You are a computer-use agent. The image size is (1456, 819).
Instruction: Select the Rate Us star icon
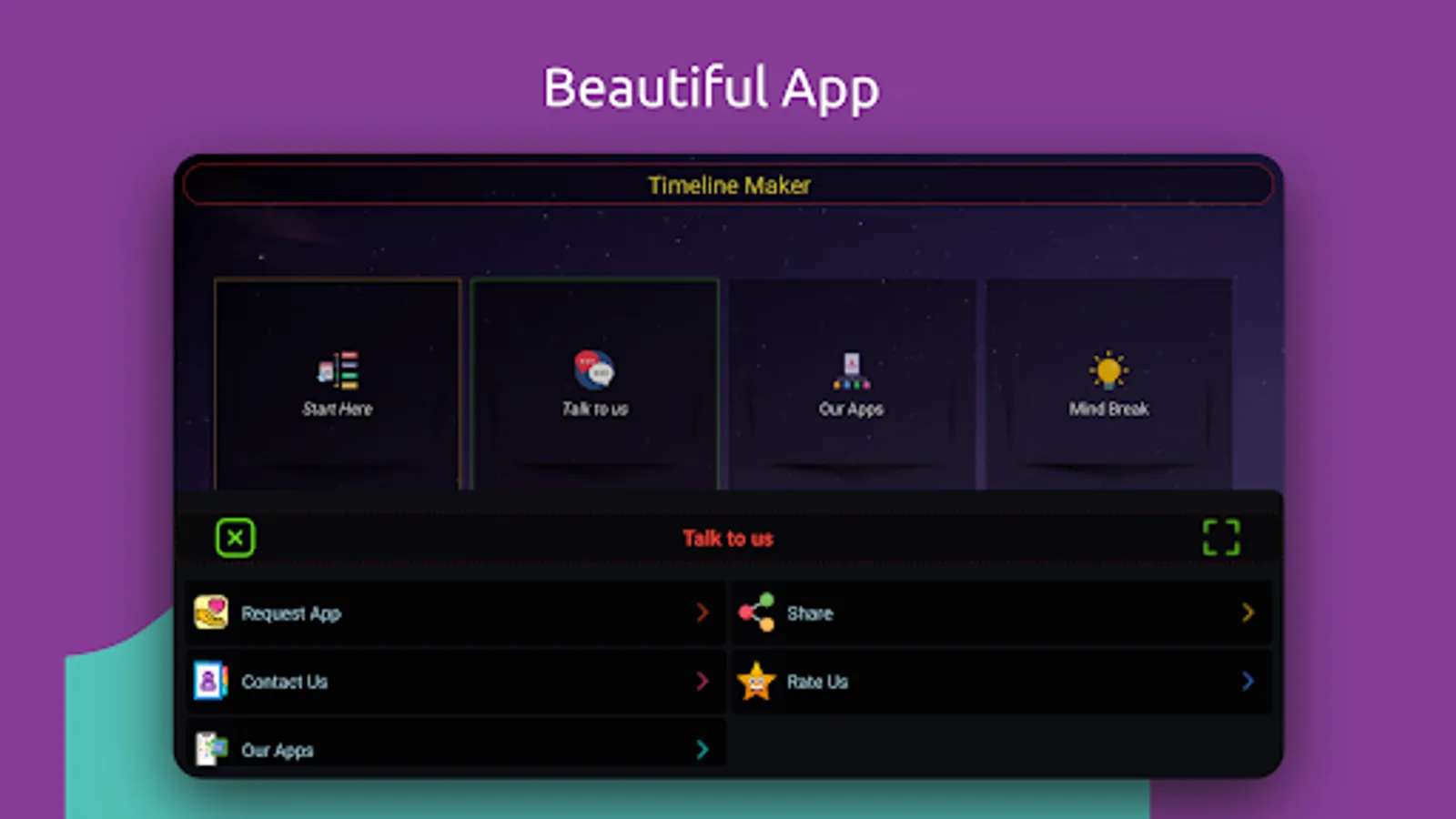tap(757, 682)
